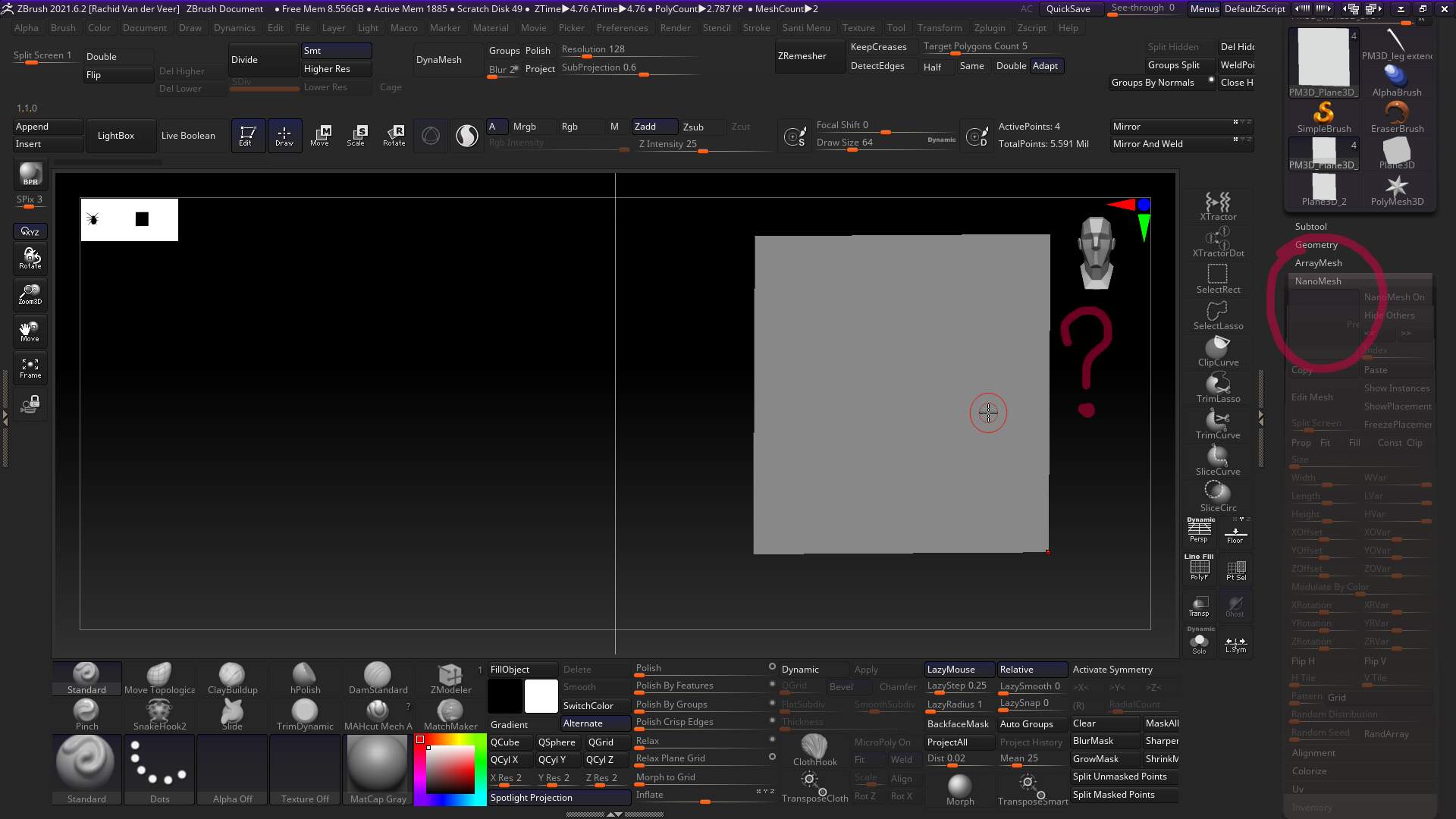
Task: Enable LazyMouse
Action: click(958, 669)
